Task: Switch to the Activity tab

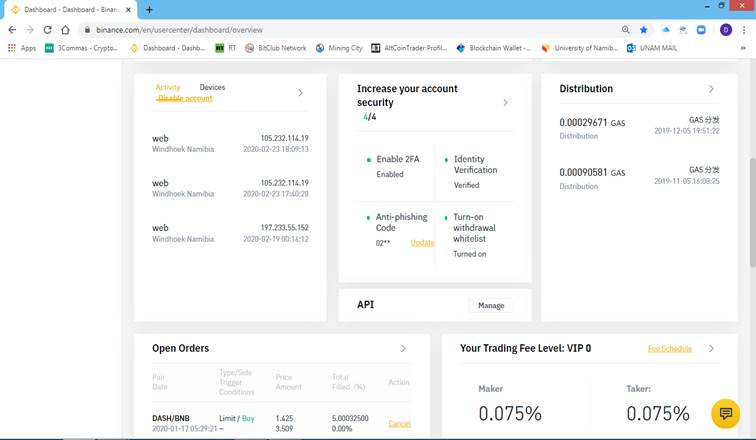Action: 168,87
